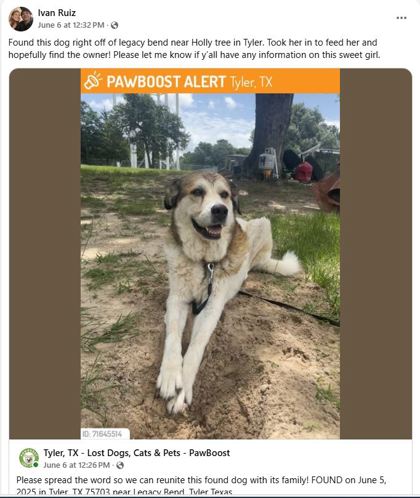Open Ivan Ruiz's profile picture

click(21, 19)
